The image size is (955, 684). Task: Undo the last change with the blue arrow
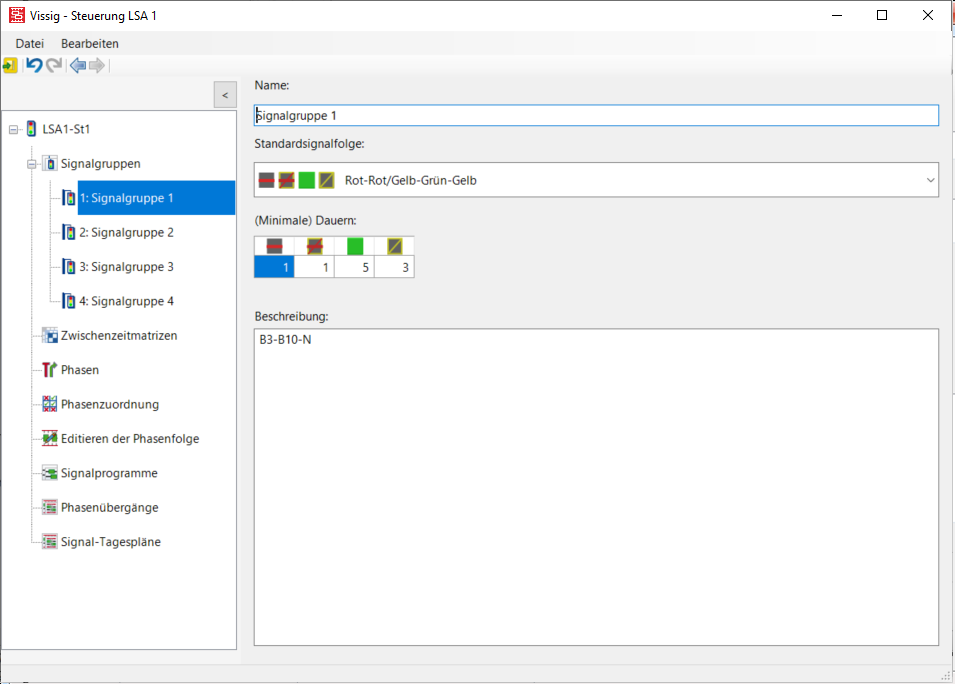click(x=34, y=65)
